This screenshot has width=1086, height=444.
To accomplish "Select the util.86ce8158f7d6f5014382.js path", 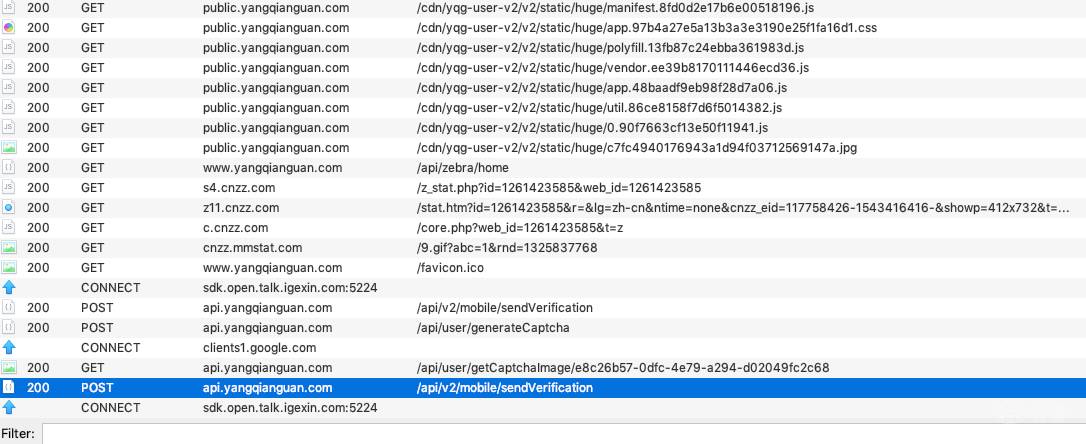I will (x=599, y=108).
